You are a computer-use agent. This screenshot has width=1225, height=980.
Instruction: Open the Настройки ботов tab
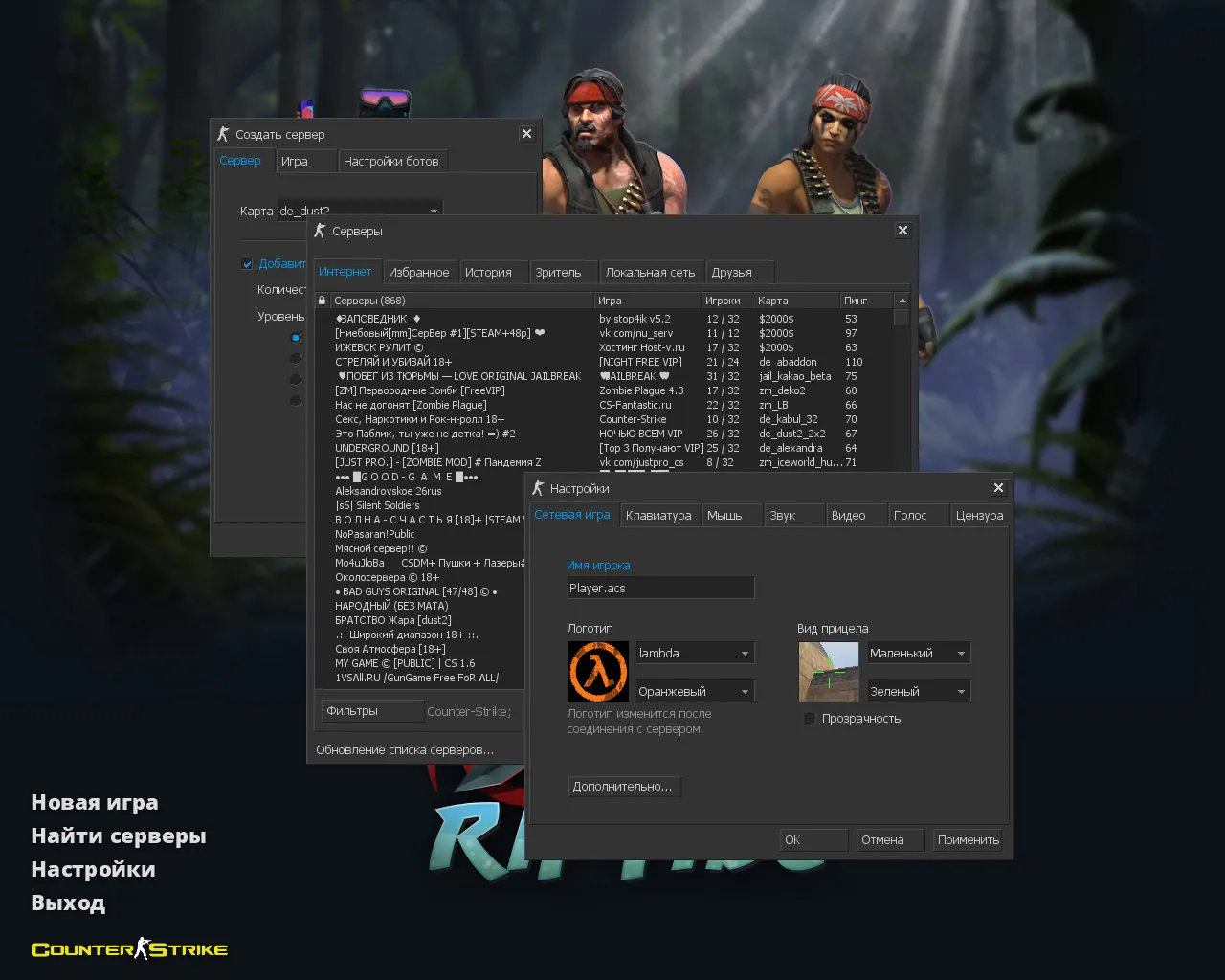(392, 161)
